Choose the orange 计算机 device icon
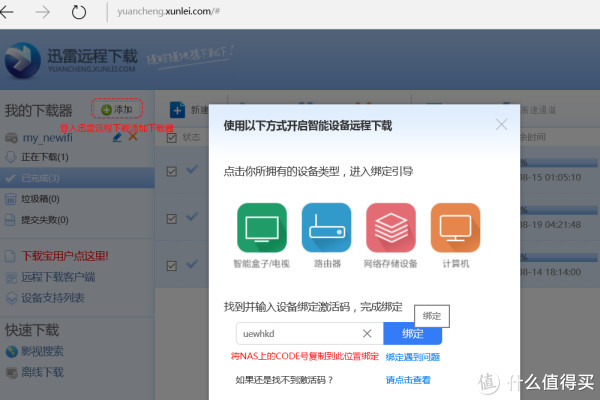 [x=455, y=228]
